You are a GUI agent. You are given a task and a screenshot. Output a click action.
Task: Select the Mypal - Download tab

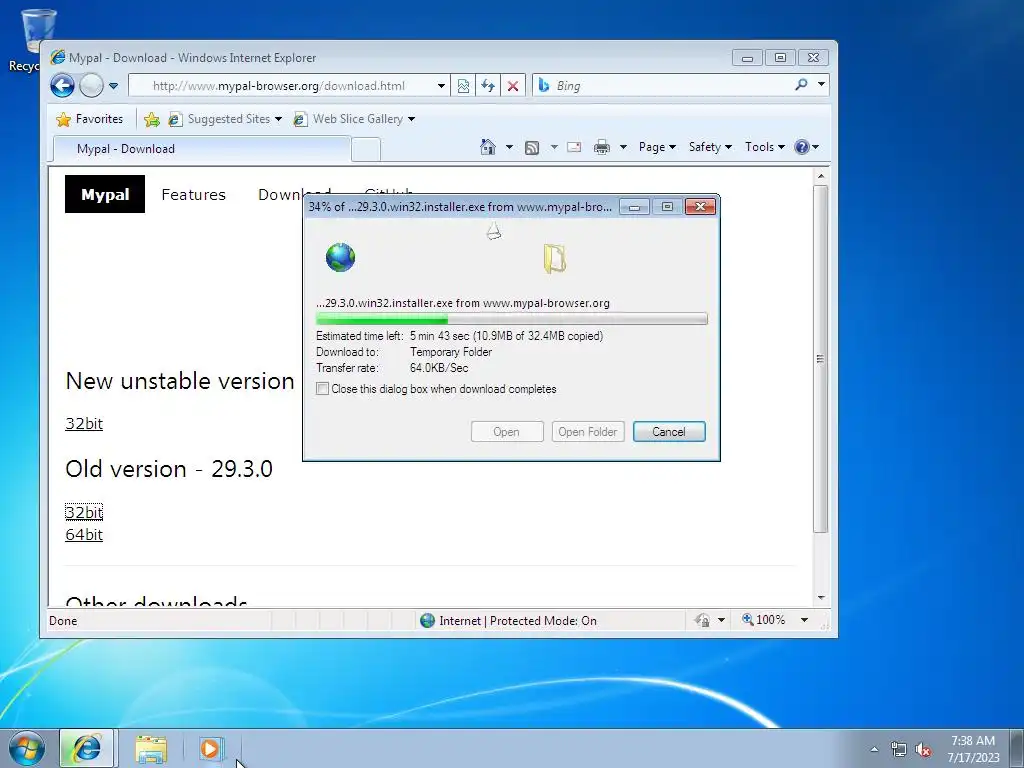(x=202, y=149)
